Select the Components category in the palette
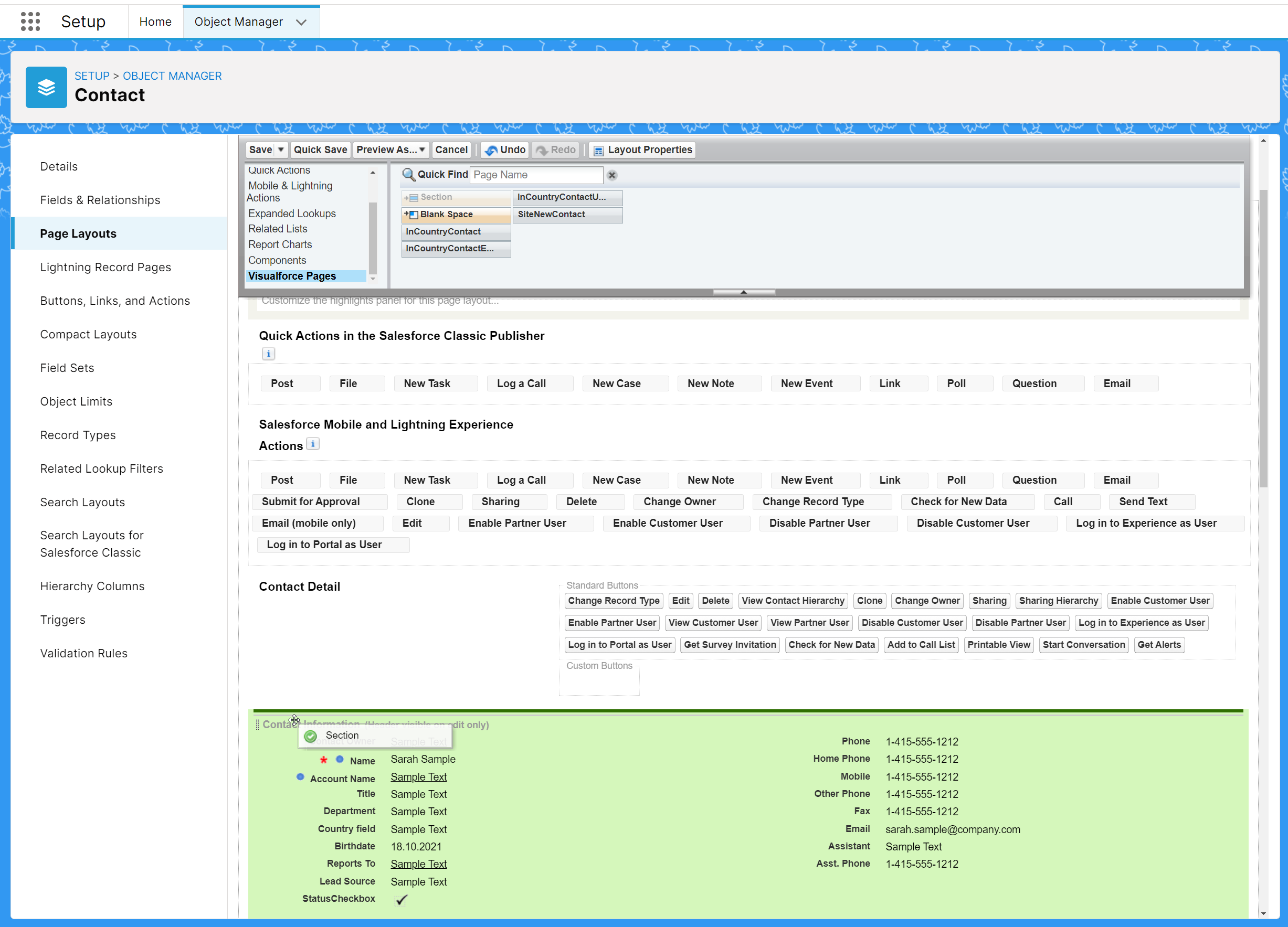 [x=277, y=260]
